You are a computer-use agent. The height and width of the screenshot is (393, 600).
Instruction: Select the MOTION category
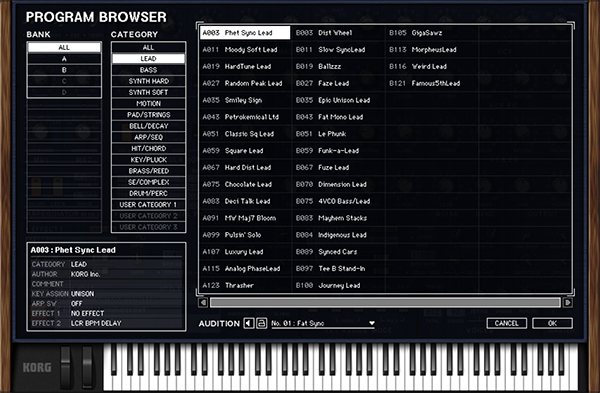tap(148, 104)
